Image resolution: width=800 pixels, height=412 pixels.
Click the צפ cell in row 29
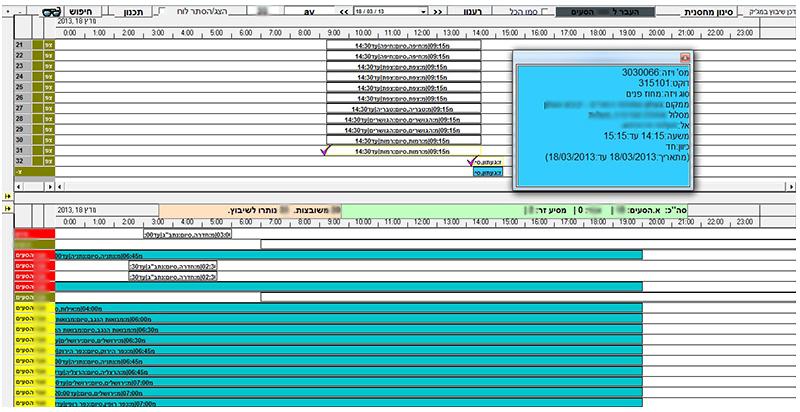tap(49, 130)
